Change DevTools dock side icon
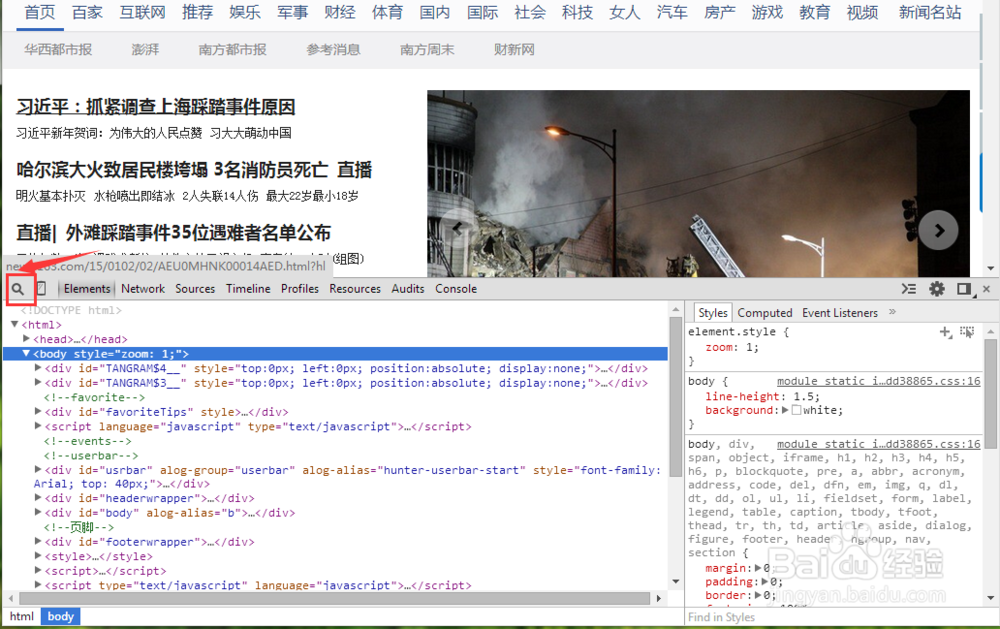This screenshot has width=1000, height=629. pos(965,289)
